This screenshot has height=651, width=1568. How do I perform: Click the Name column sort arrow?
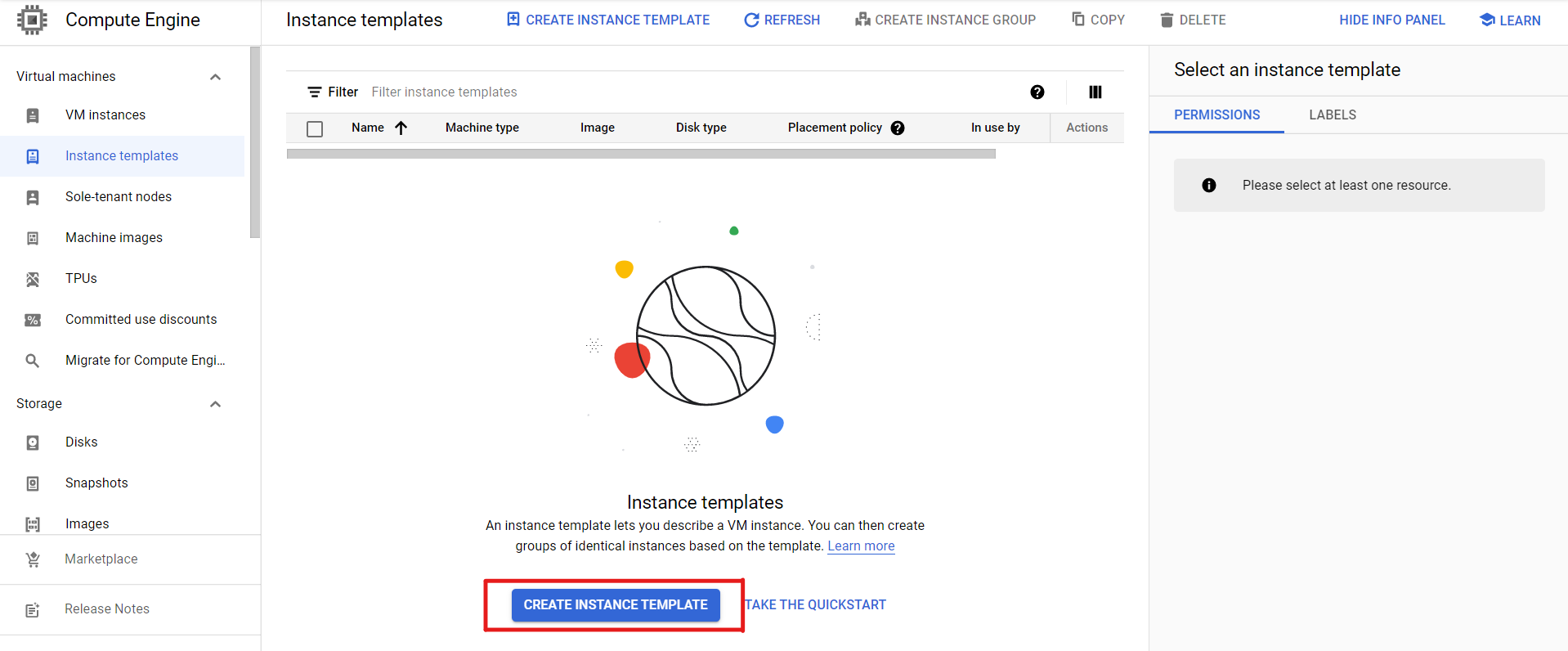coord(401,128)
